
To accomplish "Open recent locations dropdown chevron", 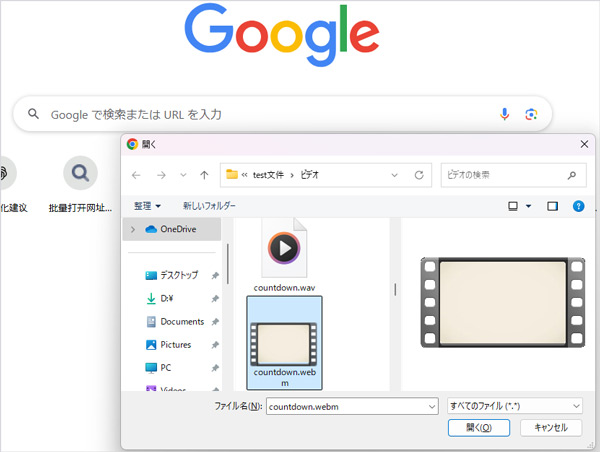I will click(183, 175).
